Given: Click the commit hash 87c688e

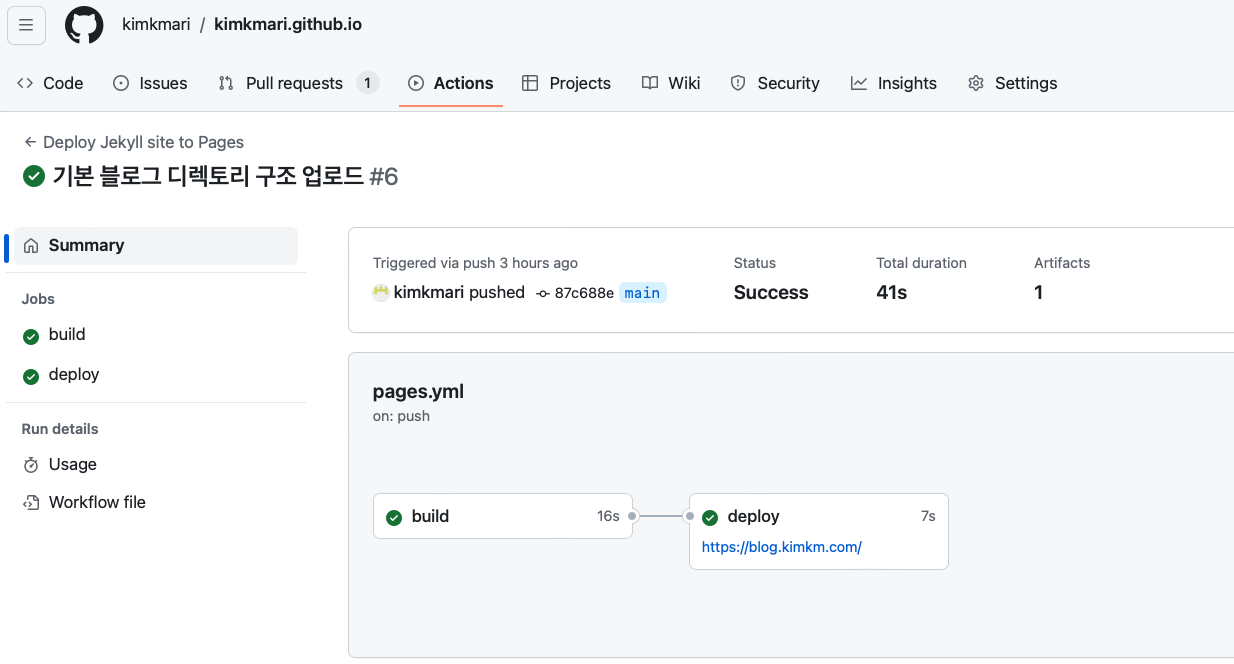Looking at the screenshot, I should 583,293.
